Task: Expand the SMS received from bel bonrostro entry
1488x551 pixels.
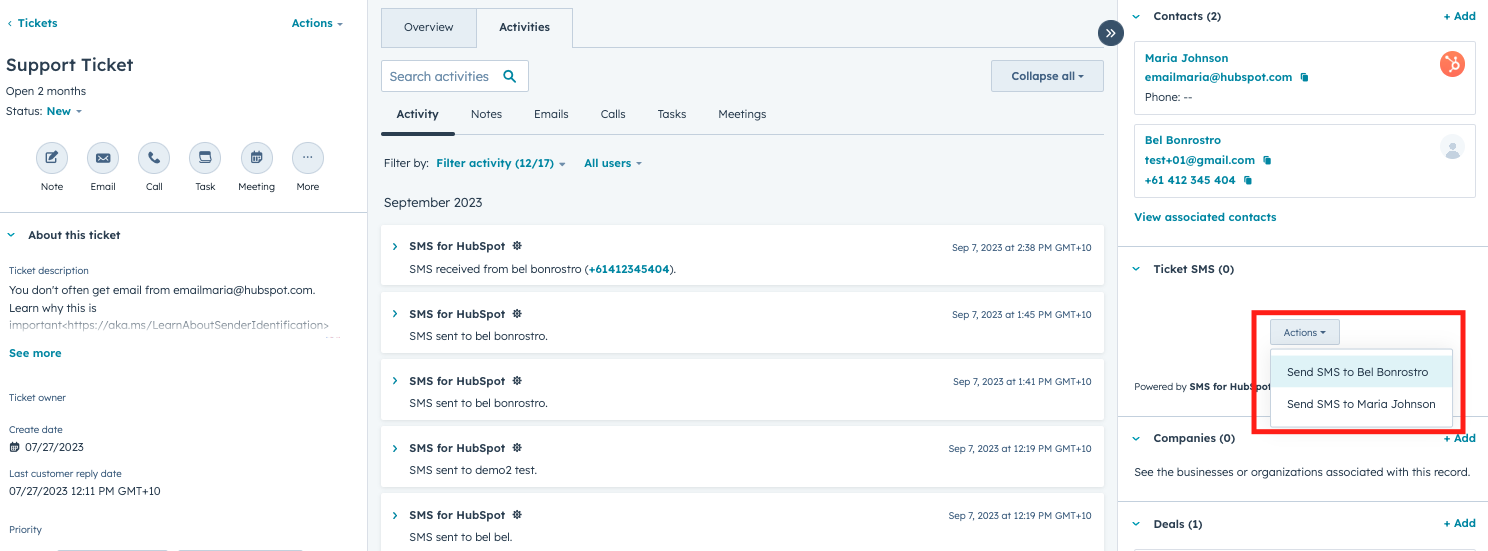Action: point(395,246)
